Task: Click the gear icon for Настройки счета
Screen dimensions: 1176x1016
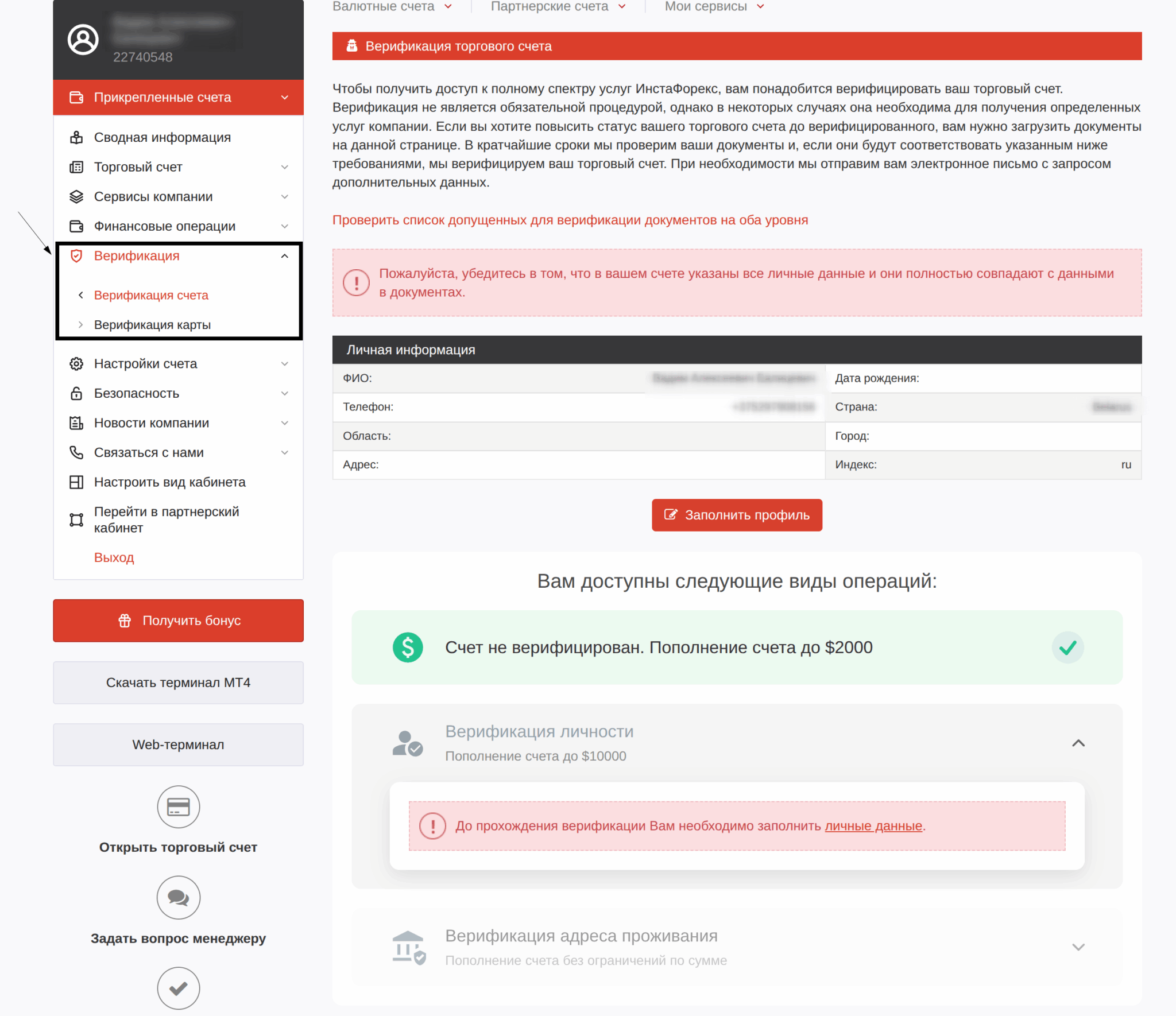Action: tap(76, 364)
